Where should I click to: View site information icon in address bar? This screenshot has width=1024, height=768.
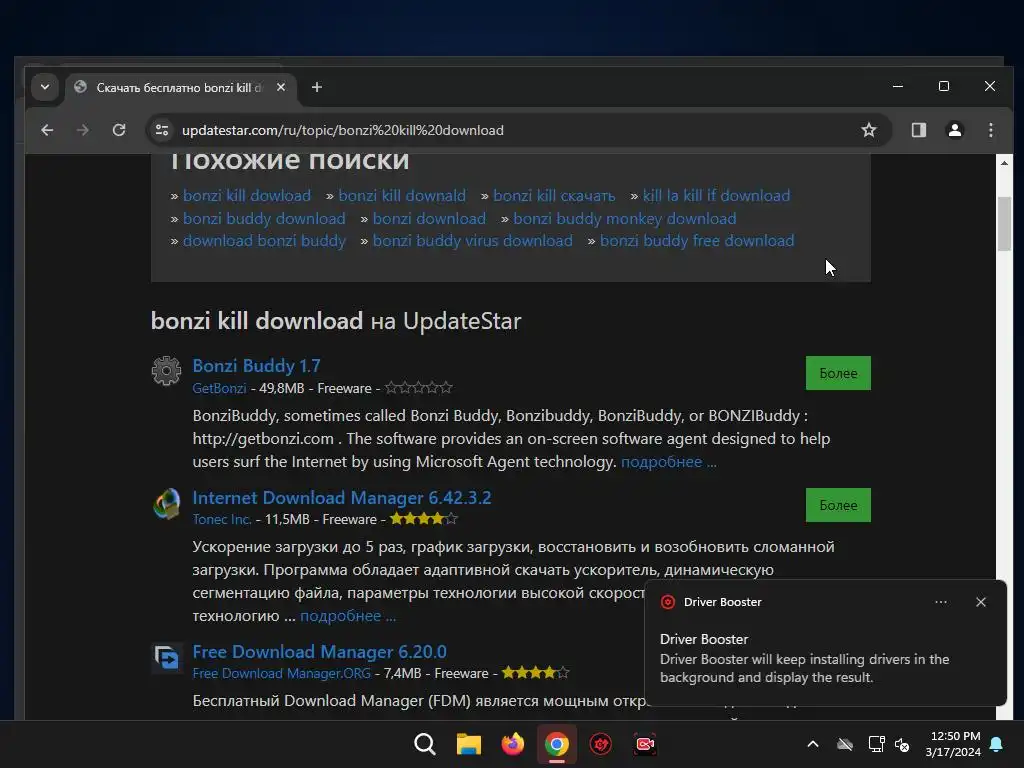pos(162,130)
